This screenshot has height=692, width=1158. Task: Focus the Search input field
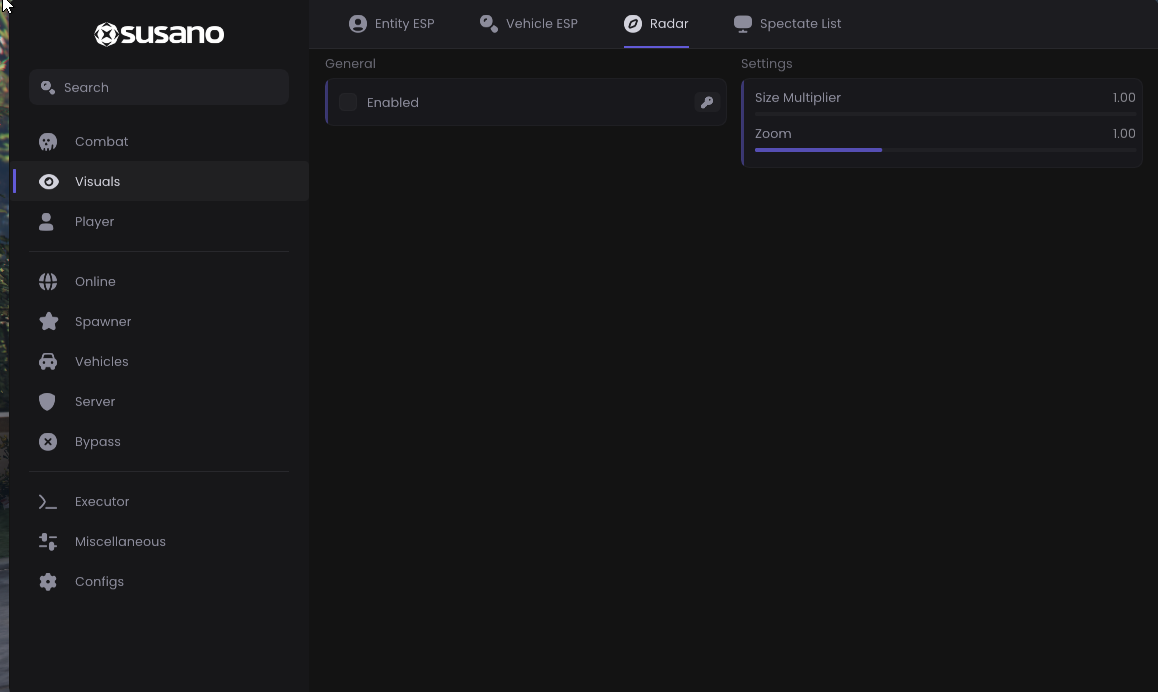(159, 87)
